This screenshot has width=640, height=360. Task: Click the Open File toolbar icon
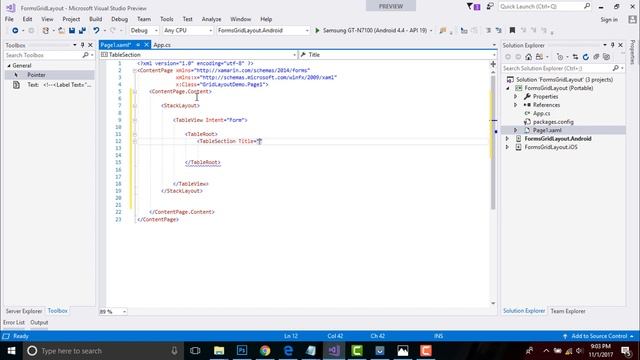(x=61, y=31)
